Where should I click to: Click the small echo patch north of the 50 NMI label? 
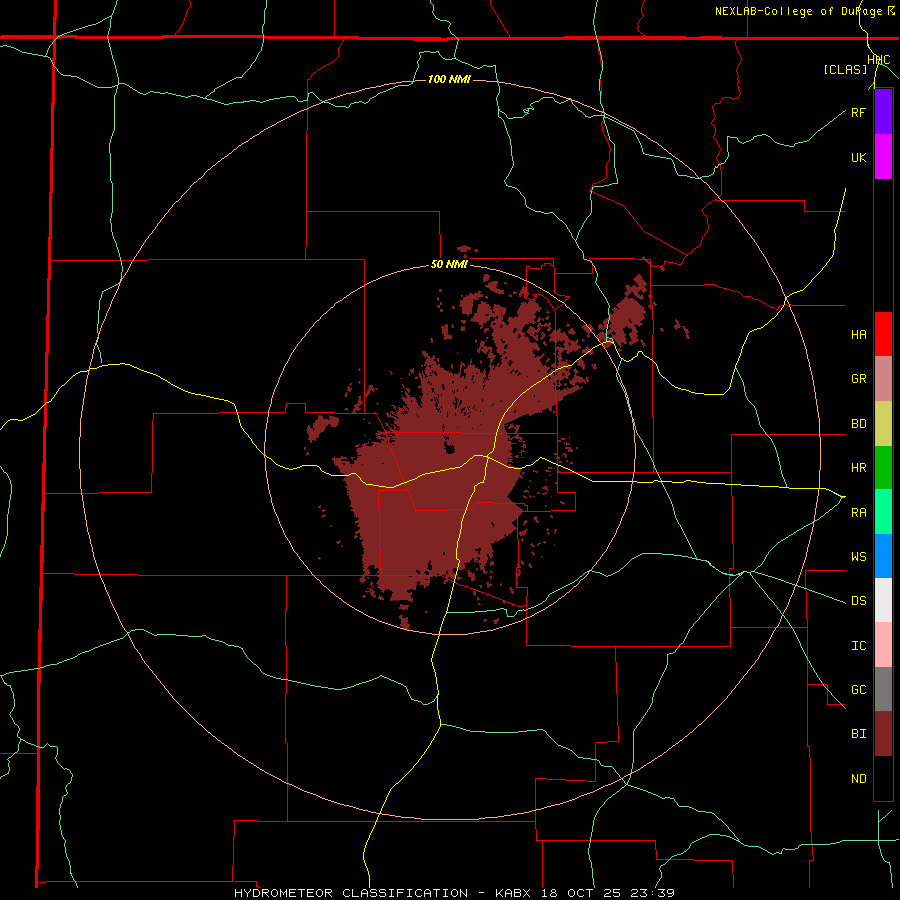(x=464, y=249)
